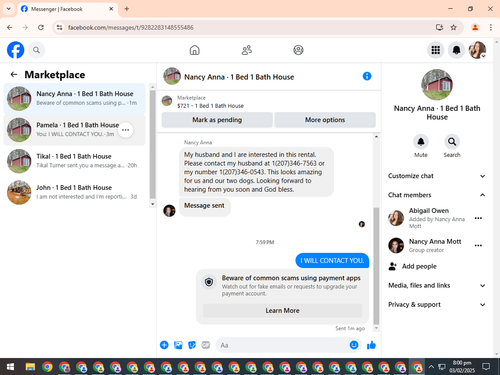Screen dimensions: 500x375
Task: Open options for Abigail Owen member
Action: click(x=478, y=218)
